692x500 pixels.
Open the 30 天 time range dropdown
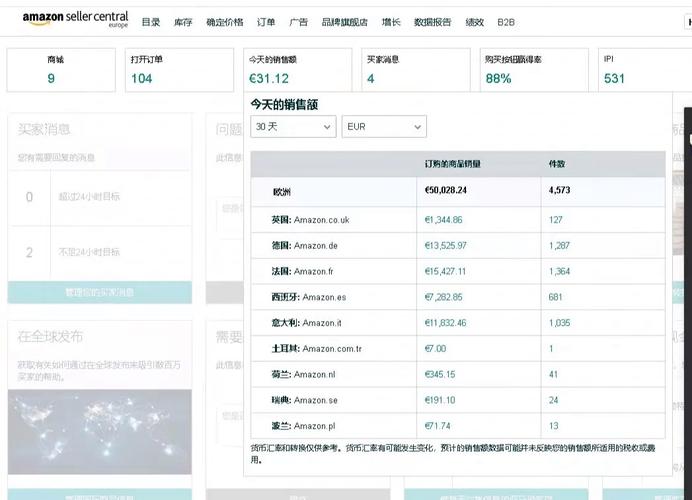click(293, 127)
